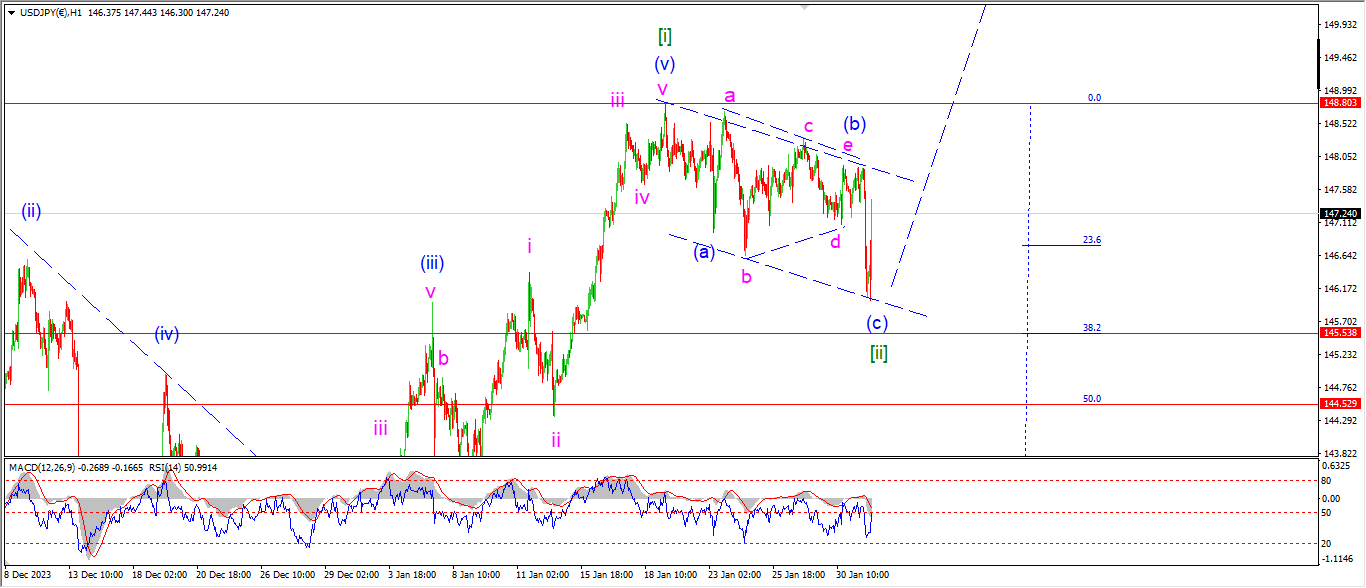Select the green [i] wave label
1366x588 pixels.
(x=665, y=37)
